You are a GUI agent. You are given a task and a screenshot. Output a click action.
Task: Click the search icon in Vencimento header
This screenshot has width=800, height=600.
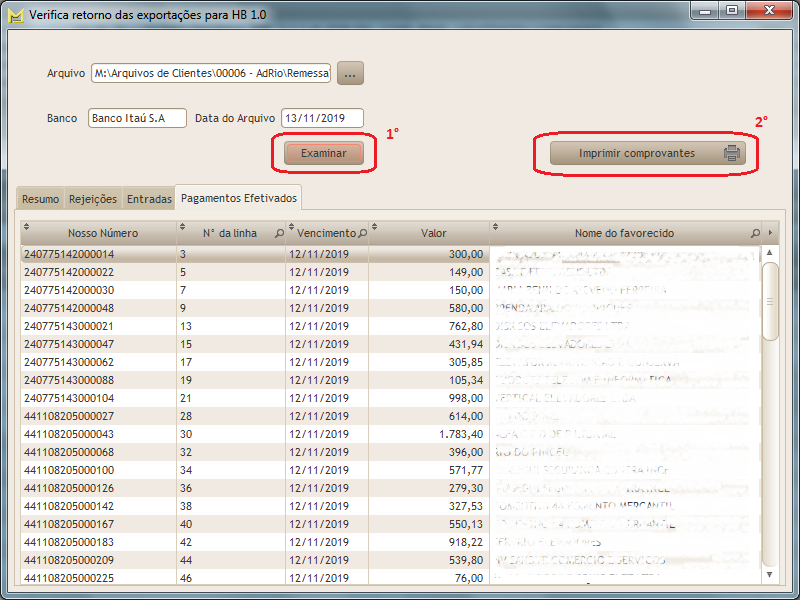pos(361,233)
